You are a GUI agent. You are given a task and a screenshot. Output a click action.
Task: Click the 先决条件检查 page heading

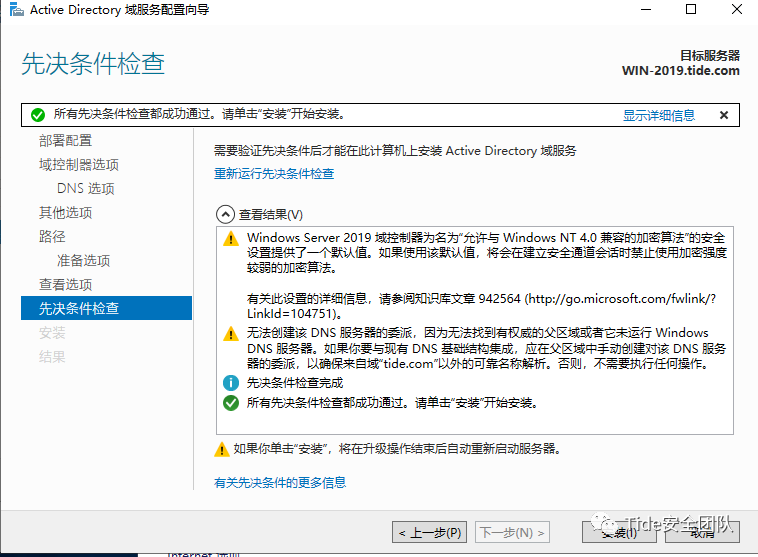[93, 63]
